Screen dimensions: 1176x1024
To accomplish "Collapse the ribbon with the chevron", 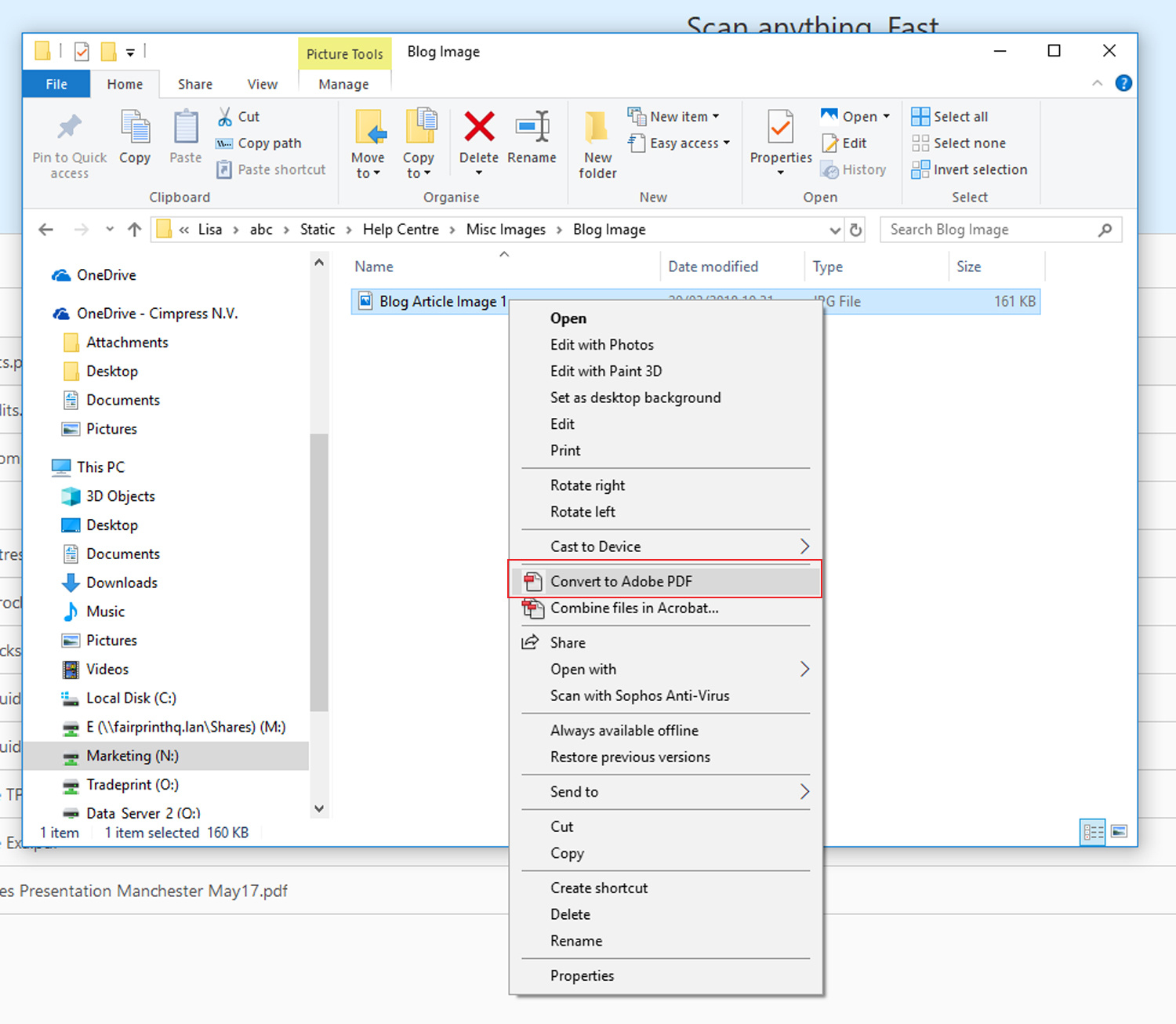I will (1098, 83).
